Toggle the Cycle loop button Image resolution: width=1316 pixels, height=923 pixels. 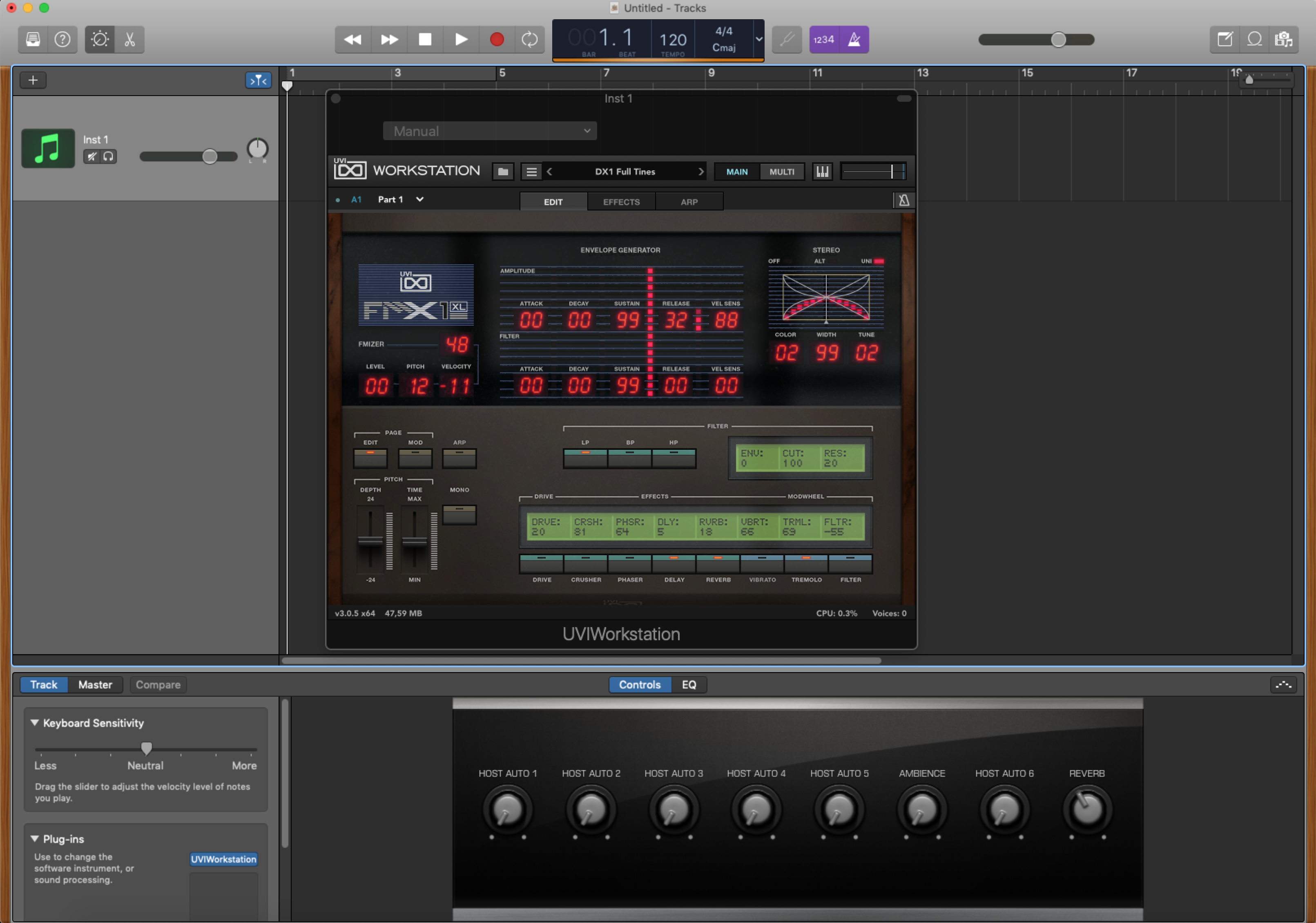pos(530,40)
